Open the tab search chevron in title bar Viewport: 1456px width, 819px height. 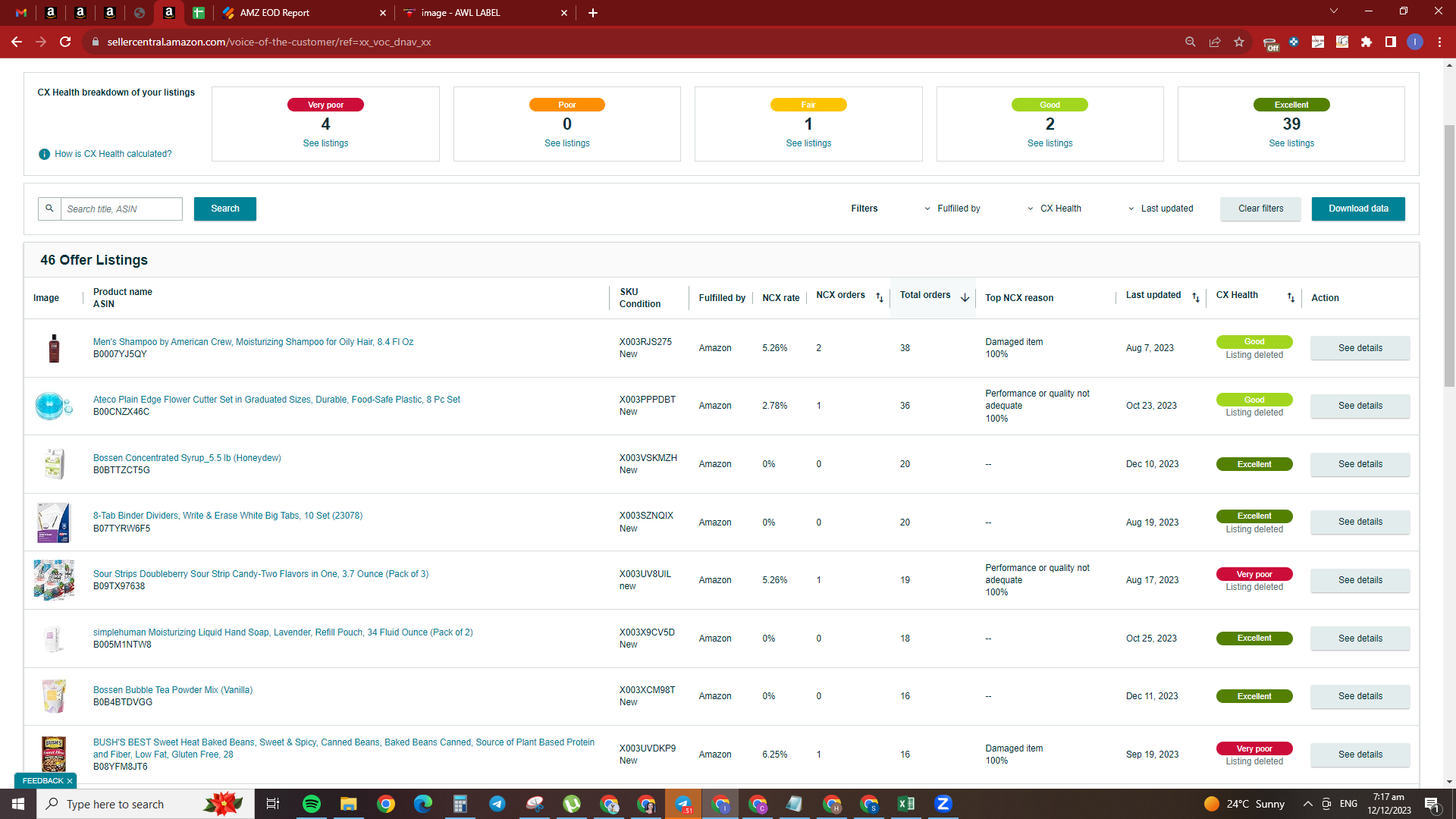(x=1334, y=11)
